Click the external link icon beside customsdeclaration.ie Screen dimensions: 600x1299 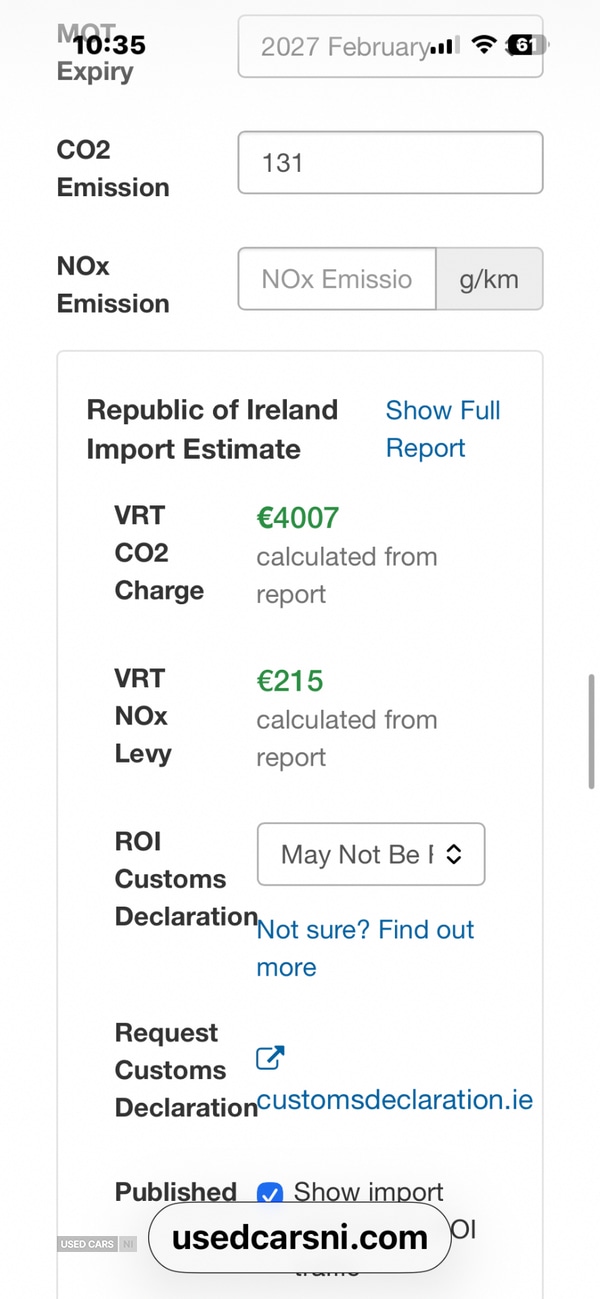tap(270, 1059)
